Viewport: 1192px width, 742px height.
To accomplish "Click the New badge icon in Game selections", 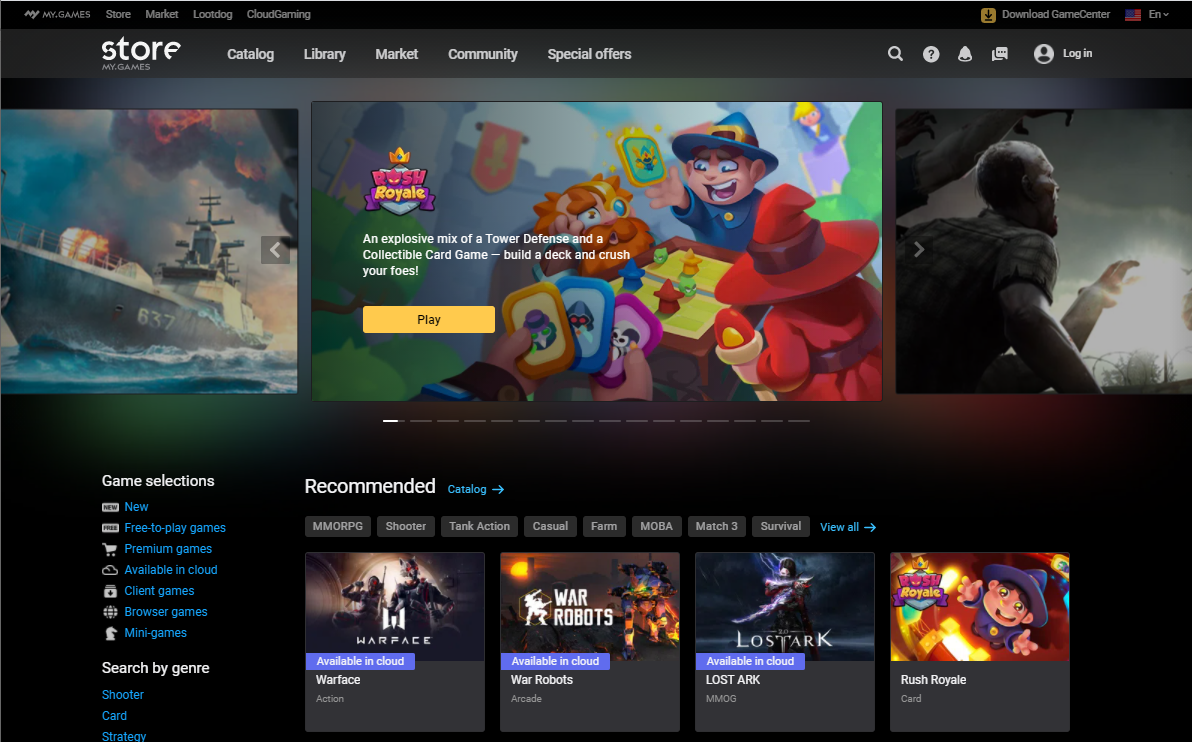I will click(x=110, y=507).
